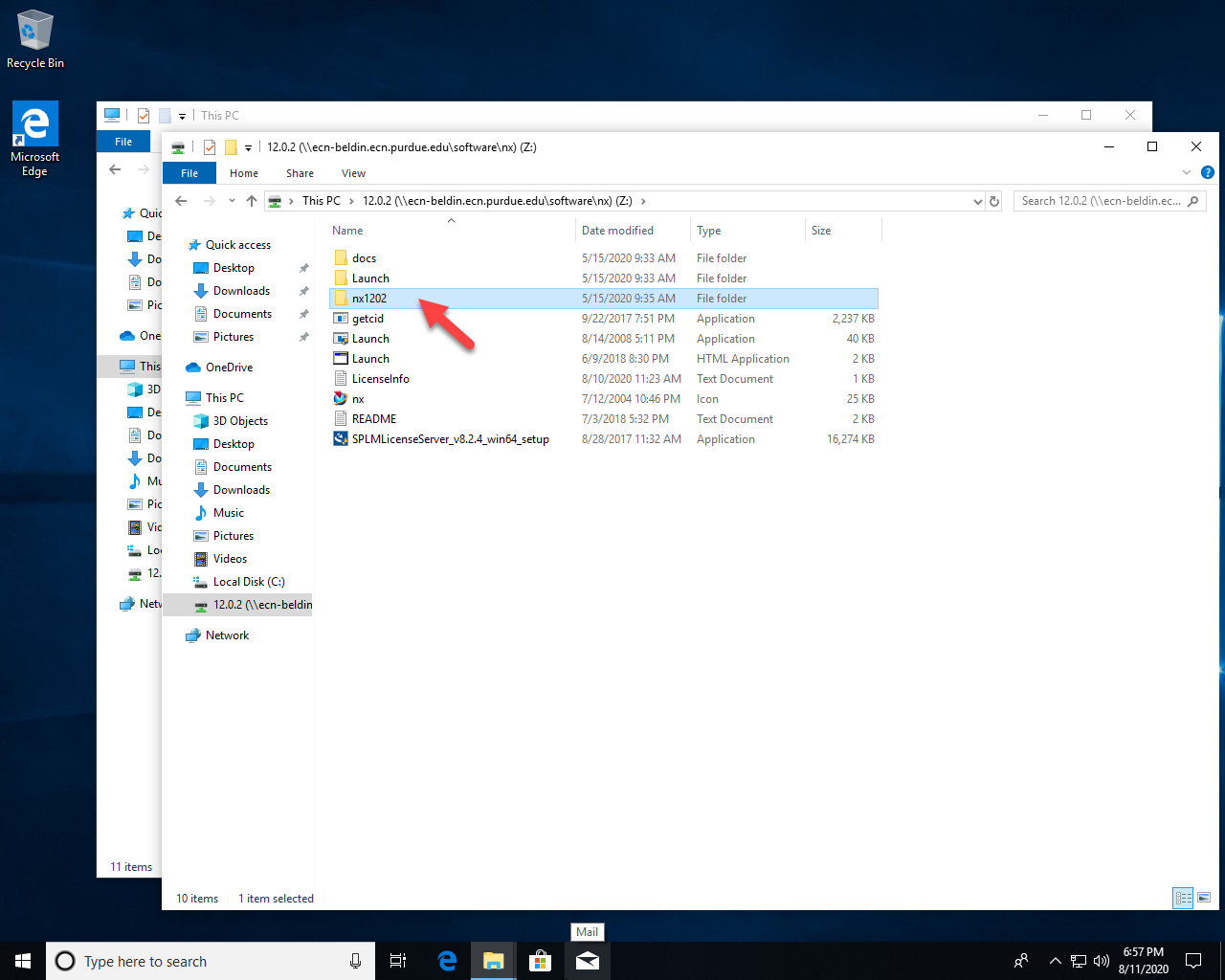
Task: Open the Share ribbon tab
Action: pyautogui.click(x=300, y=173)
